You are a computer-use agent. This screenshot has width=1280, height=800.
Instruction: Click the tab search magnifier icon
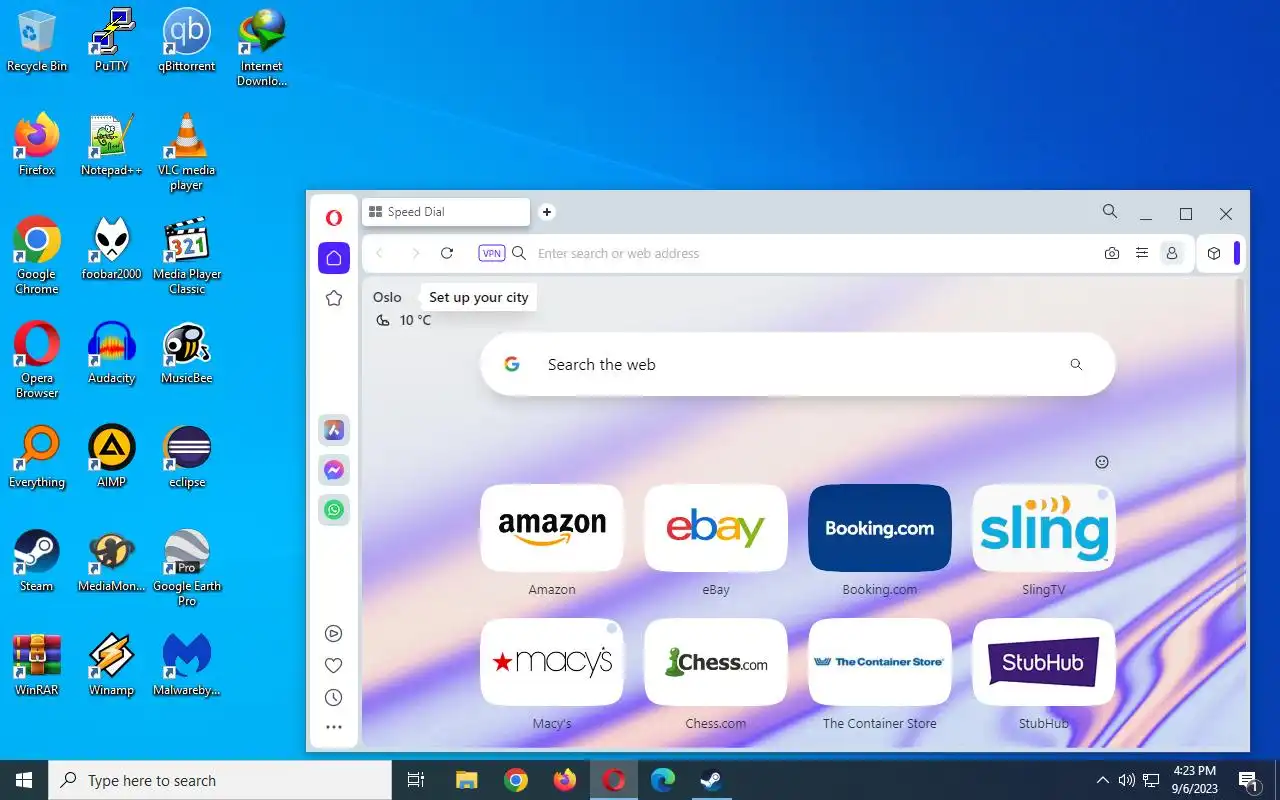tap(1110, 212)
